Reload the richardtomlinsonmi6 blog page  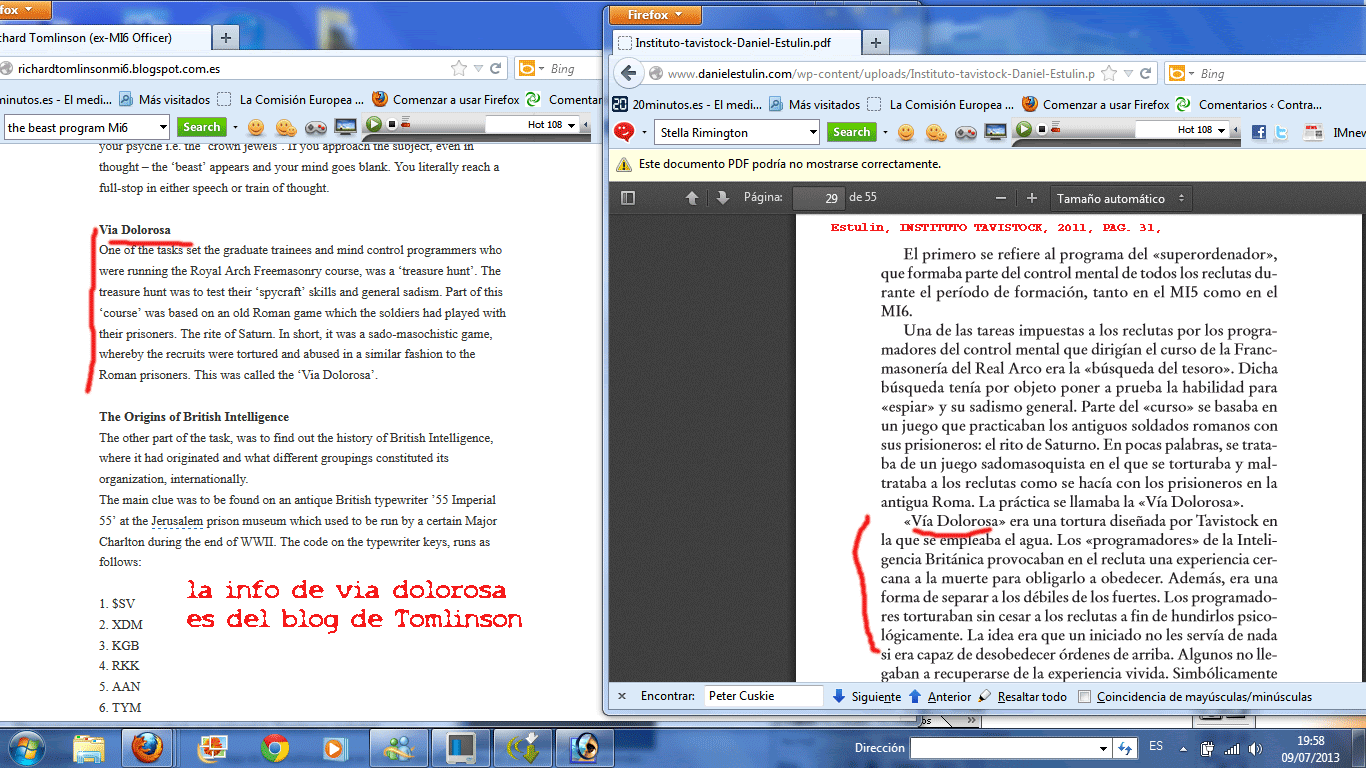tap(496, 69)
